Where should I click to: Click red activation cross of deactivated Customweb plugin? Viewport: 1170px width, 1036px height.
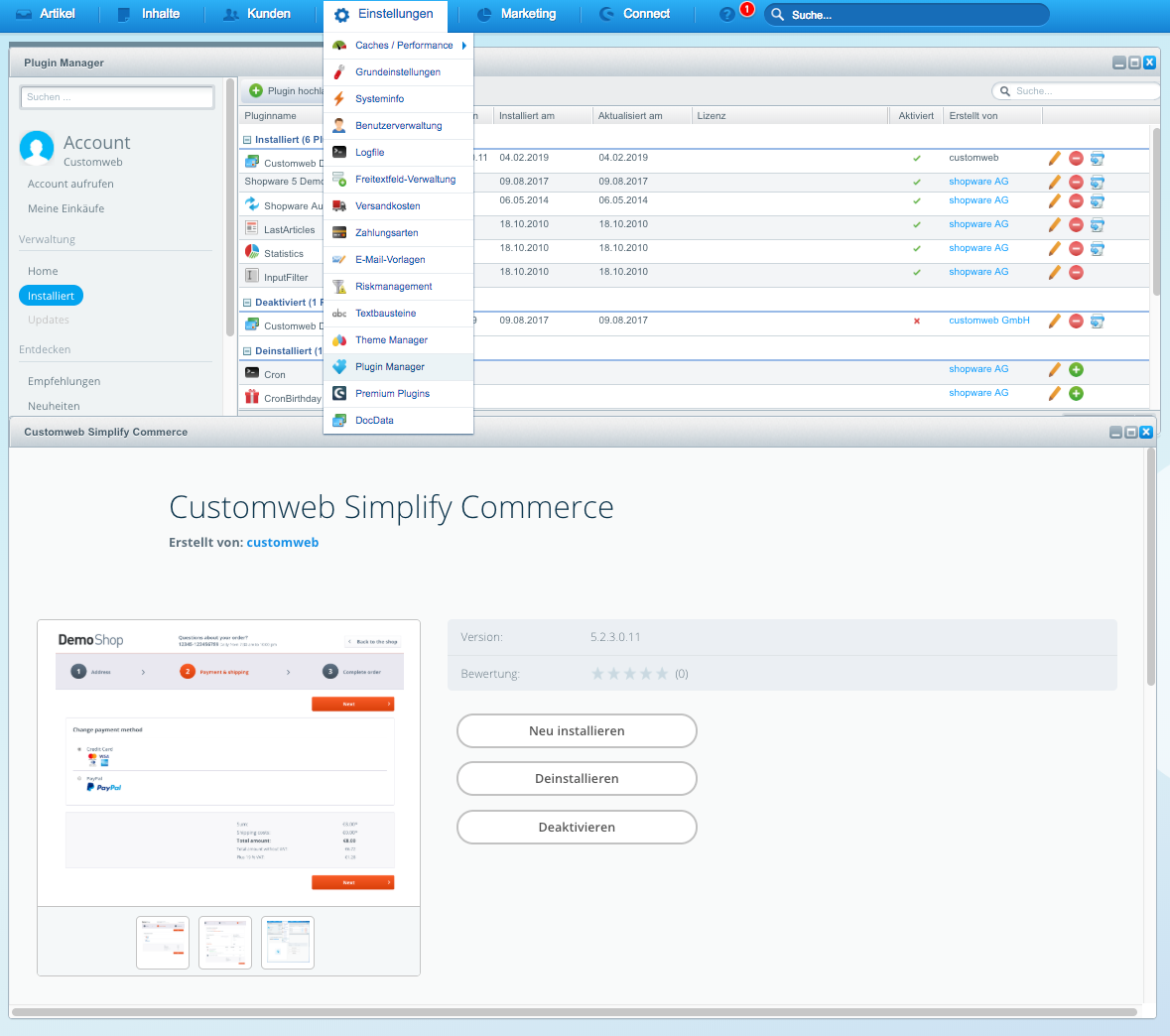[917, 321]
